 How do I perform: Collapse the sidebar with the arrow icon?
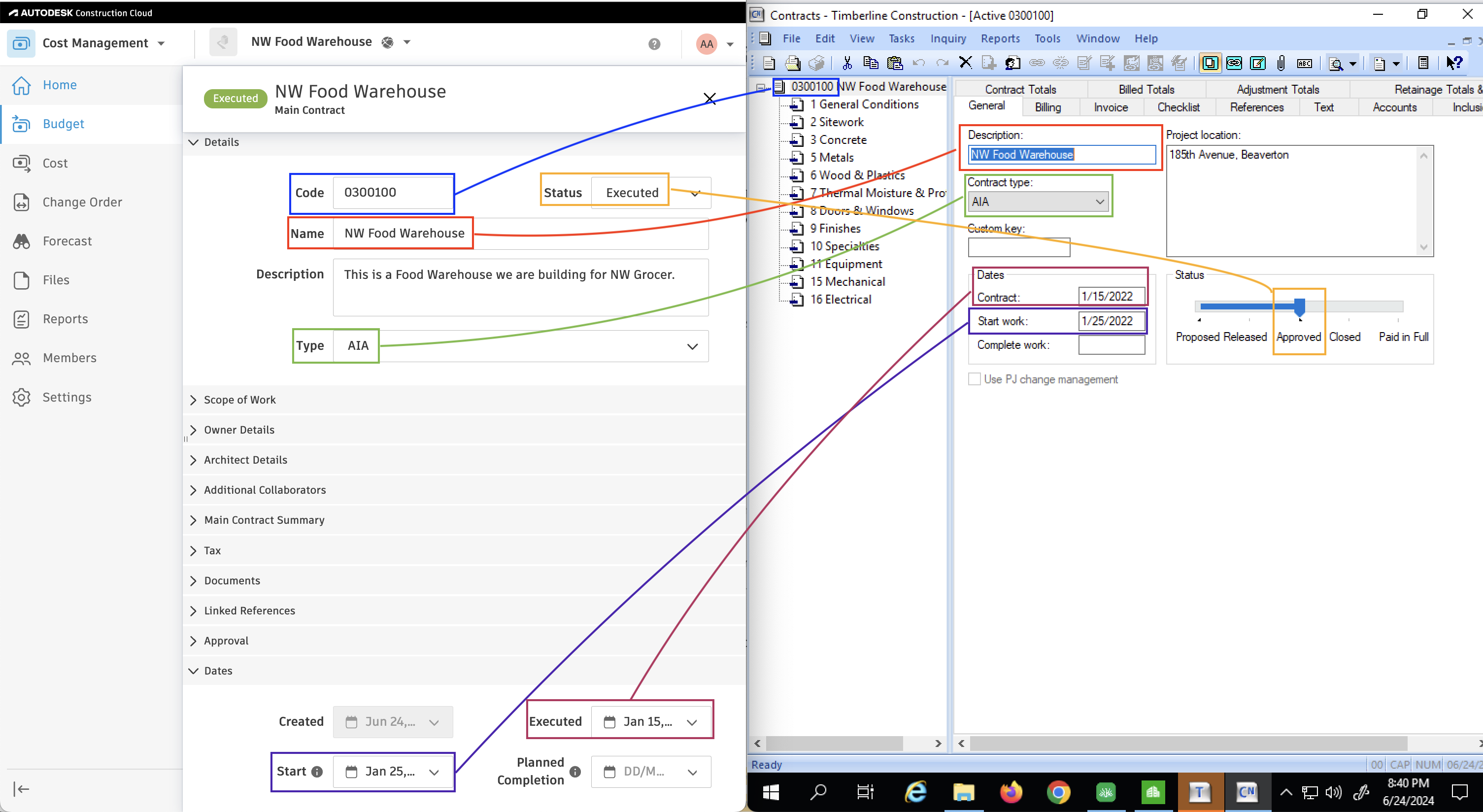pos(21,789)
